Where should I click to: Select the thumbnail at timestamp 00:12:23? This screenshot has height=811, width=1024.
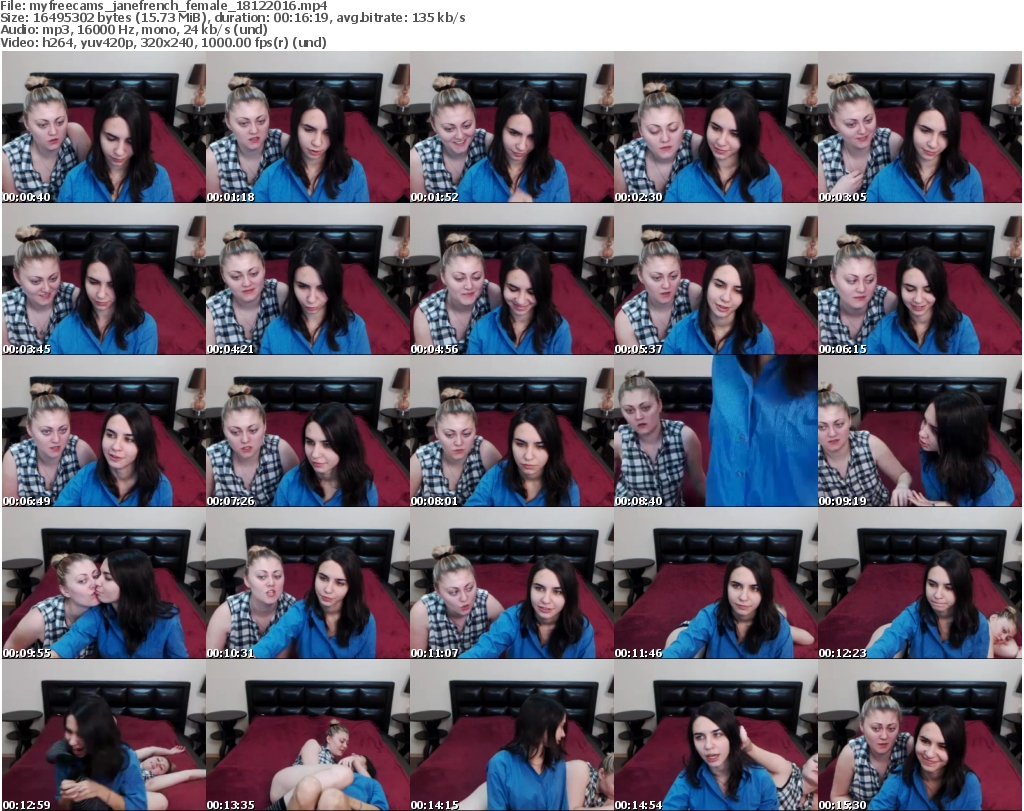point(920,583)
